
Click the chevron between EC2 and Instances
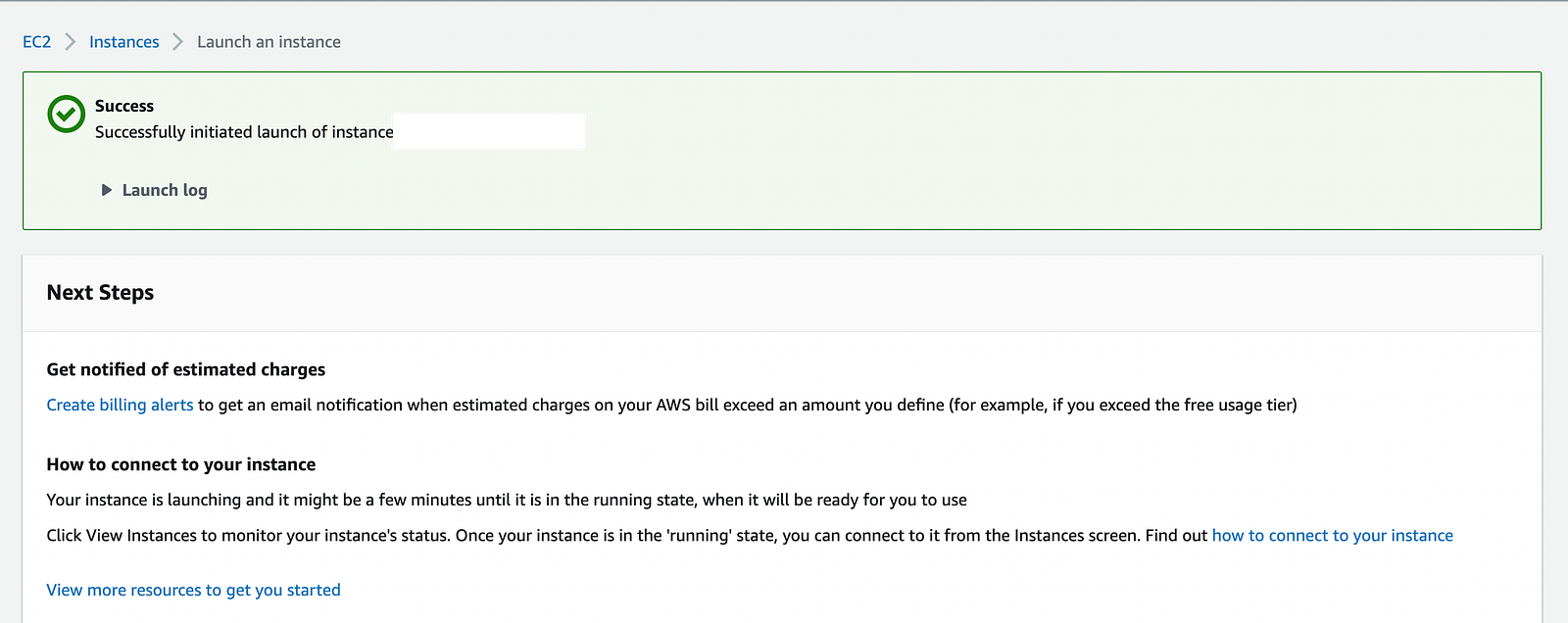pyautogui.click(x=71, y=42)
